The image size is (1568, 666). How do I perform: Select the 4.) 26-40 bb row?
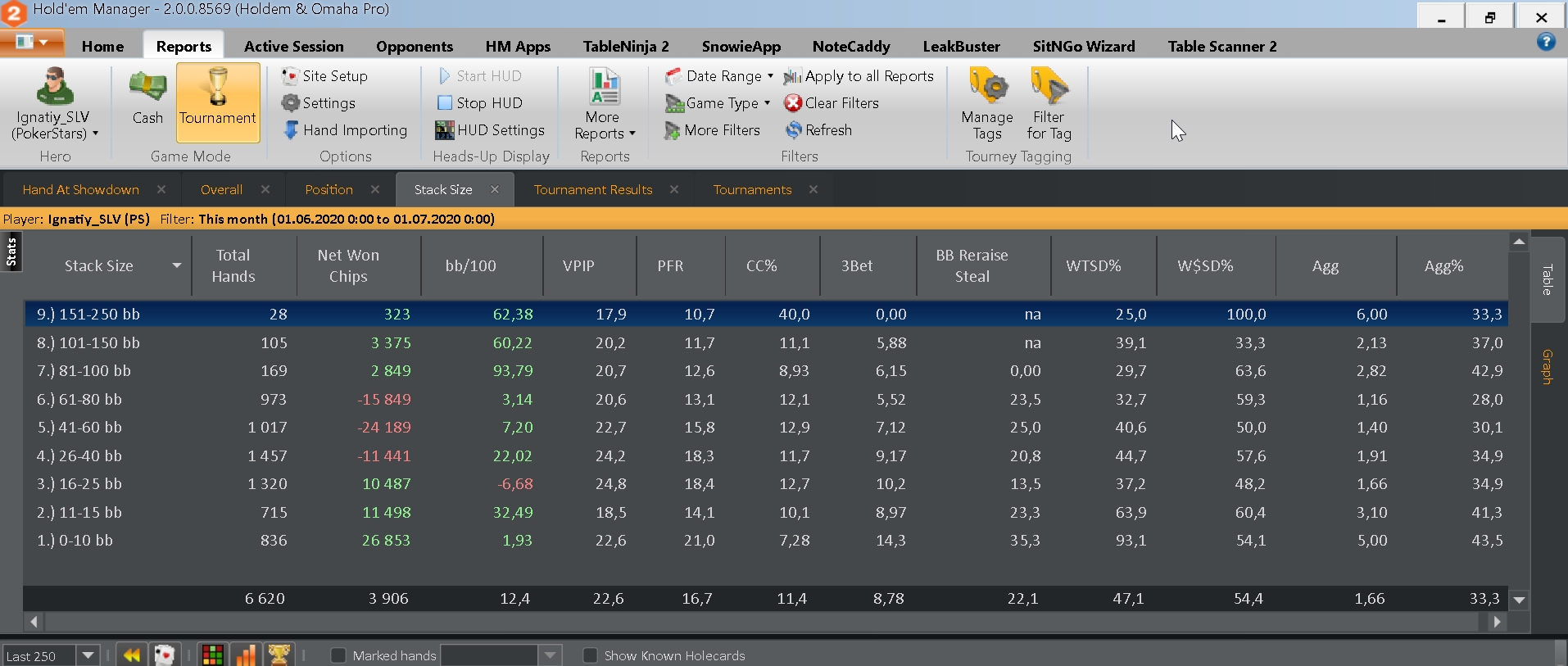[766, 455]
